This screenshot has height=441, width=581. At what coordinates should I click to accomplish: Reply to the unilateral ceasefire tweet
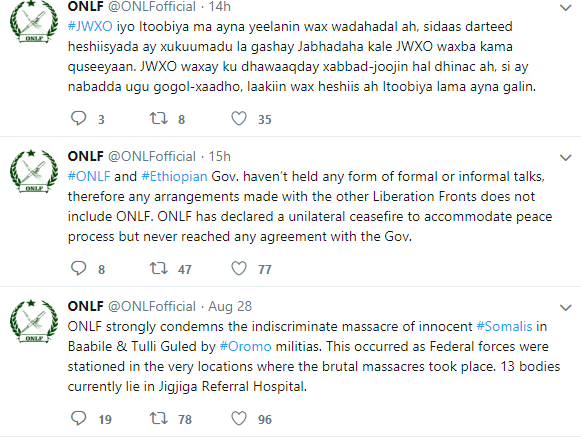(x=79, y=269)
